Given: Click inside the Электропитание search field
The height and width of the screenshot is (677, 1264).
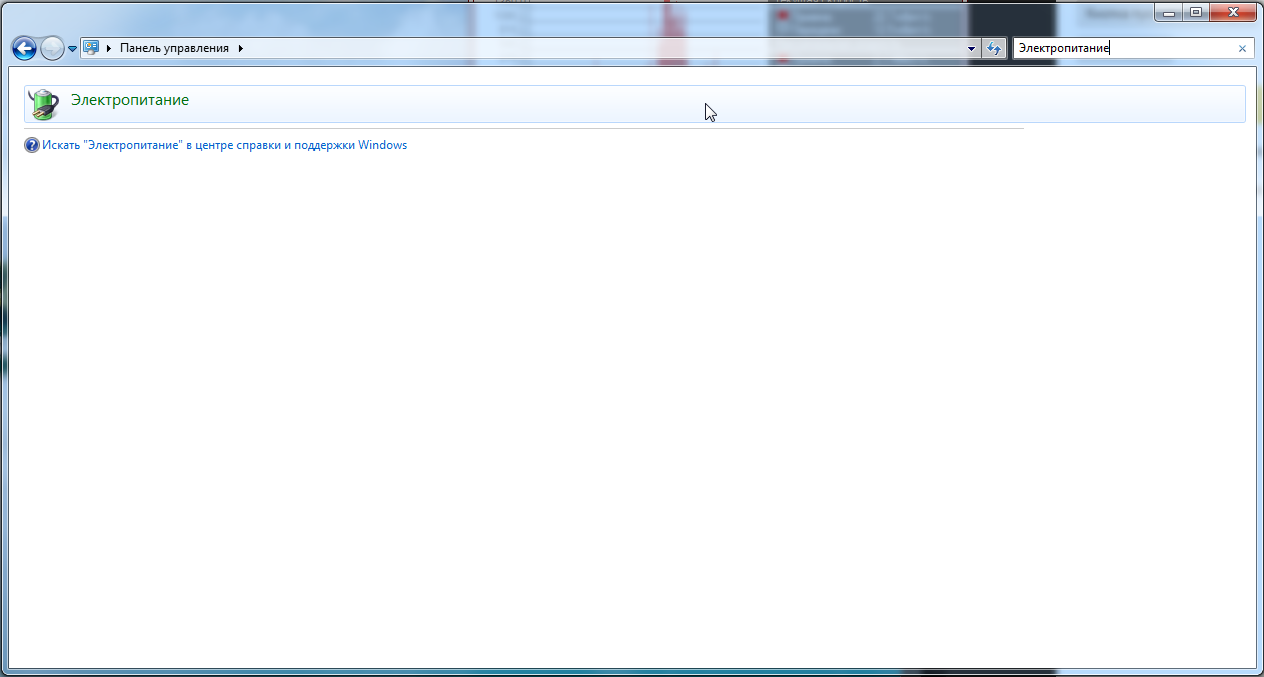Looking at the screenshot, I should [x=1120, y=48].
